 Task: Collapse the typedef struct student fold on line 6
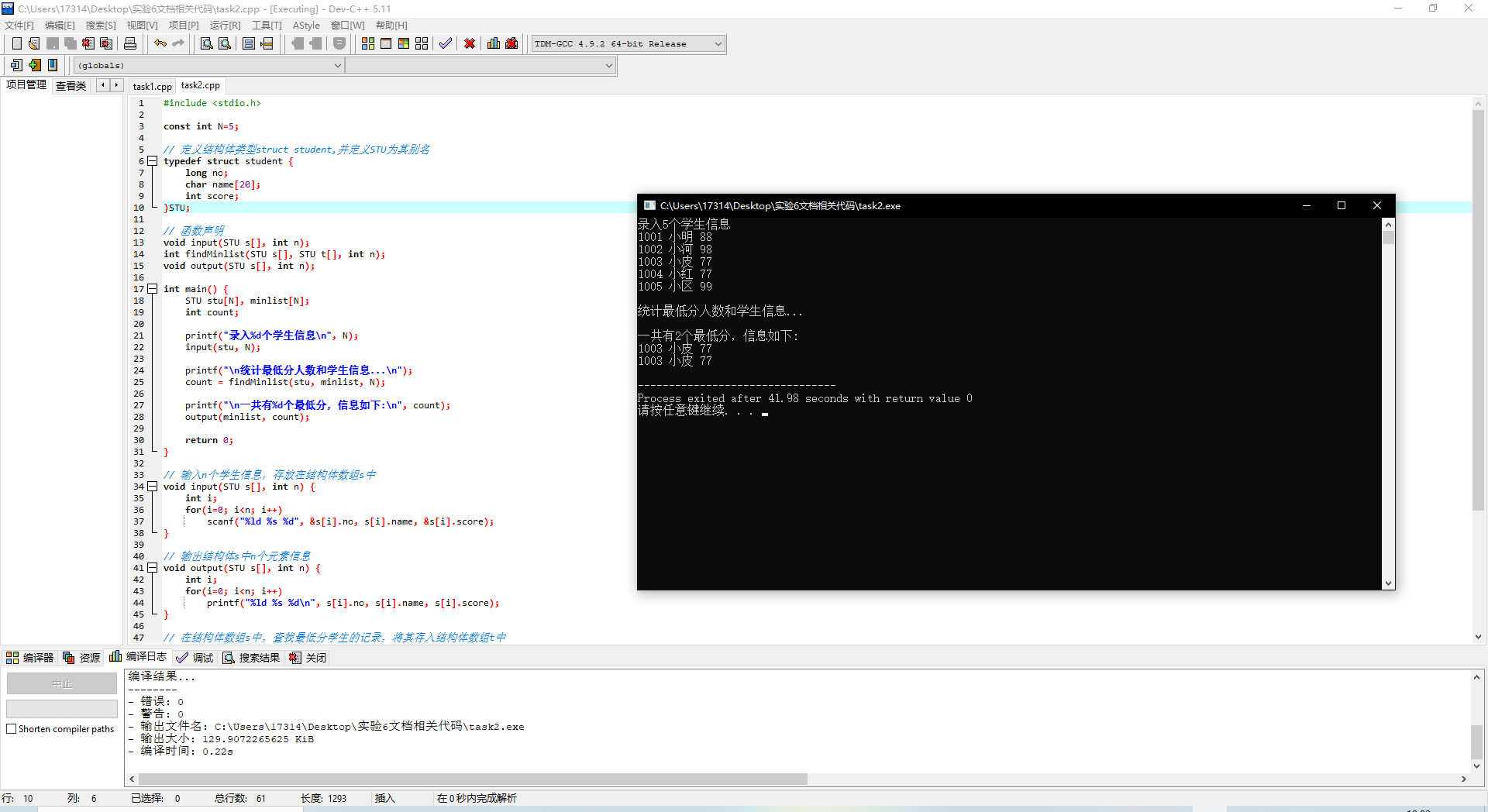153,161
